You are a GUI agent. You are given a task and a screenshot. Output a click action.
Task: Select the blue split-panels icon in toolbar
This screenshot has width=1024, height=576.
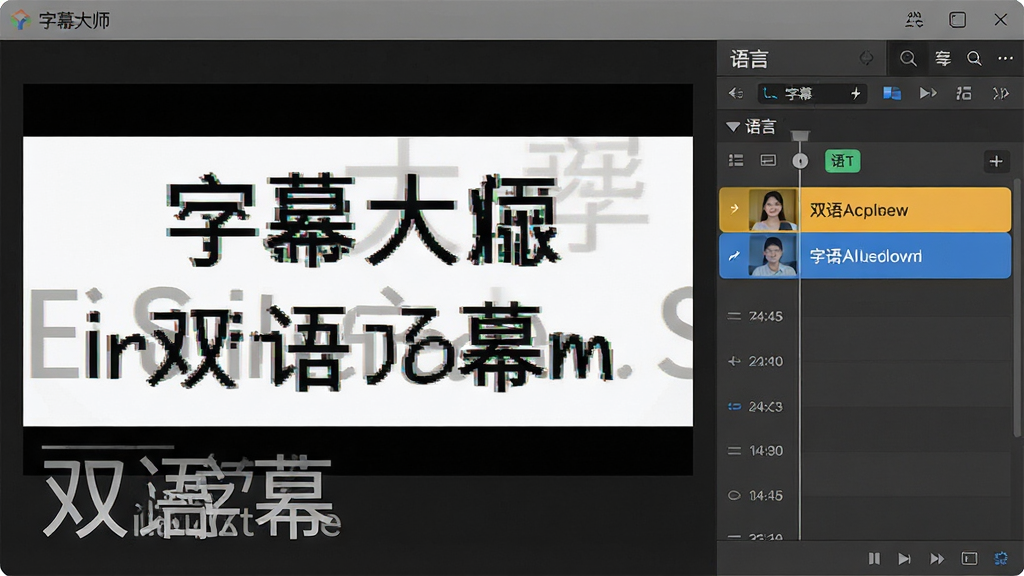892,93
